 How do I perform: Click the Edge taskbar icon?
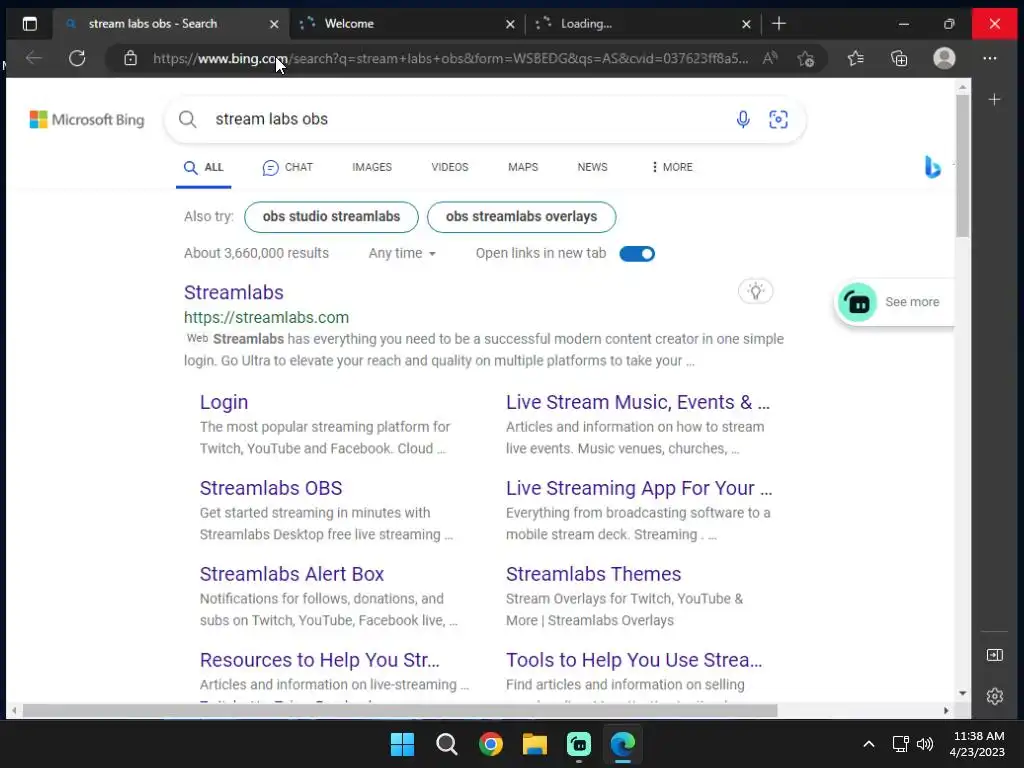point(622,744)
